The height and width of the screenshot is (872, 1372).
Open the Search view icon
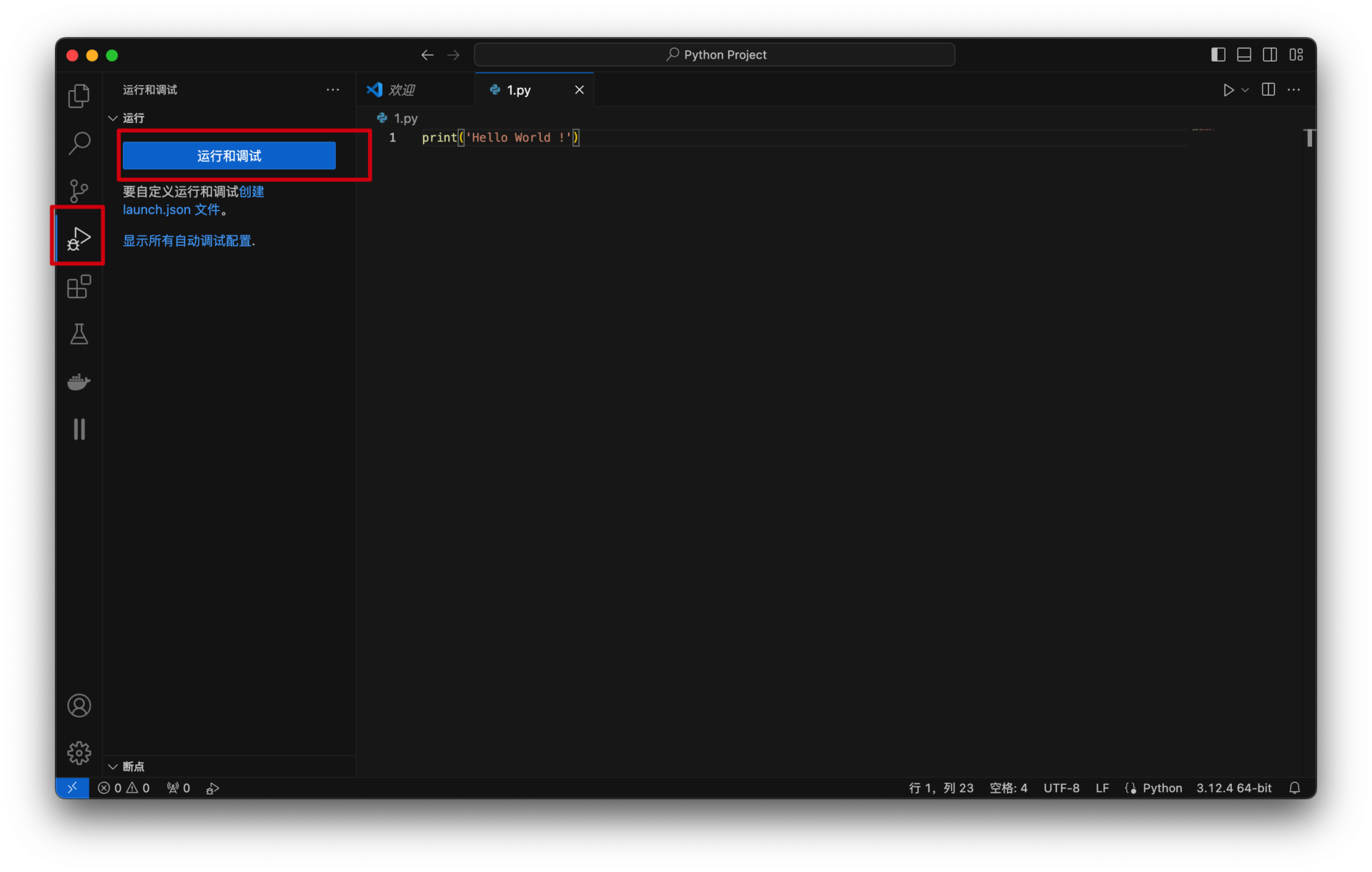coord(79,143)
